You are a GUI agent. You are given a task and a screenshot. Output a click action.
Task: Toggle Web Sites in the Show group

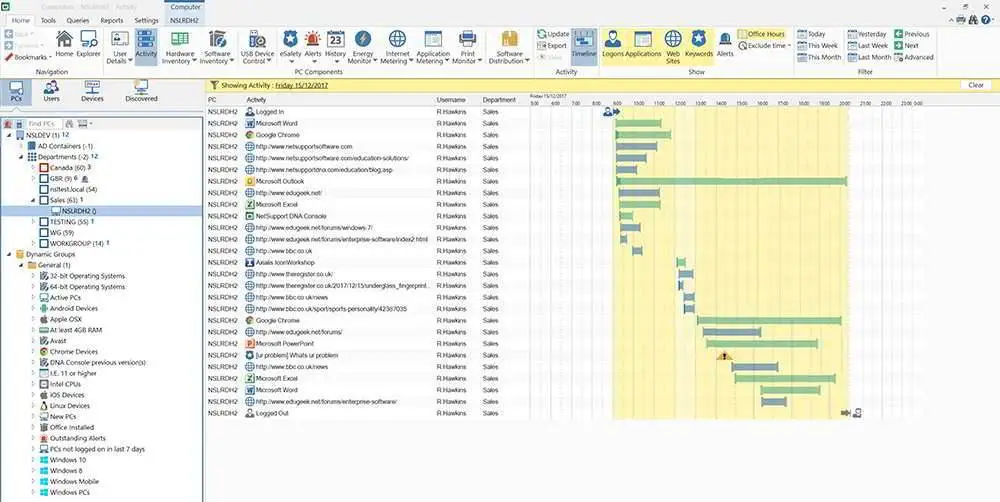[x=673, y=47]
